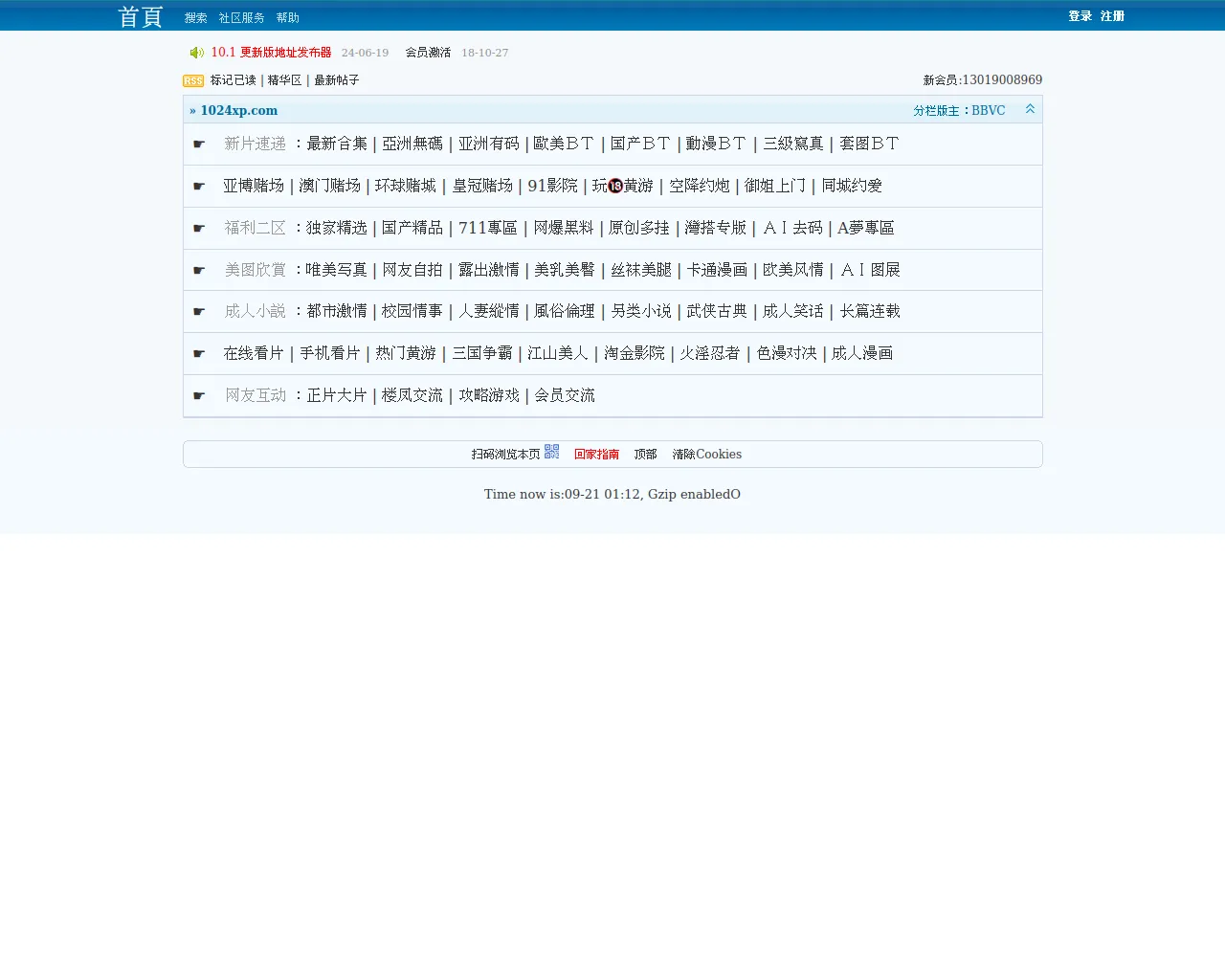Open the red 回家指南 link
Image resolution: width=1225 pixels, height=980 pixels.
tap(596, 455)
